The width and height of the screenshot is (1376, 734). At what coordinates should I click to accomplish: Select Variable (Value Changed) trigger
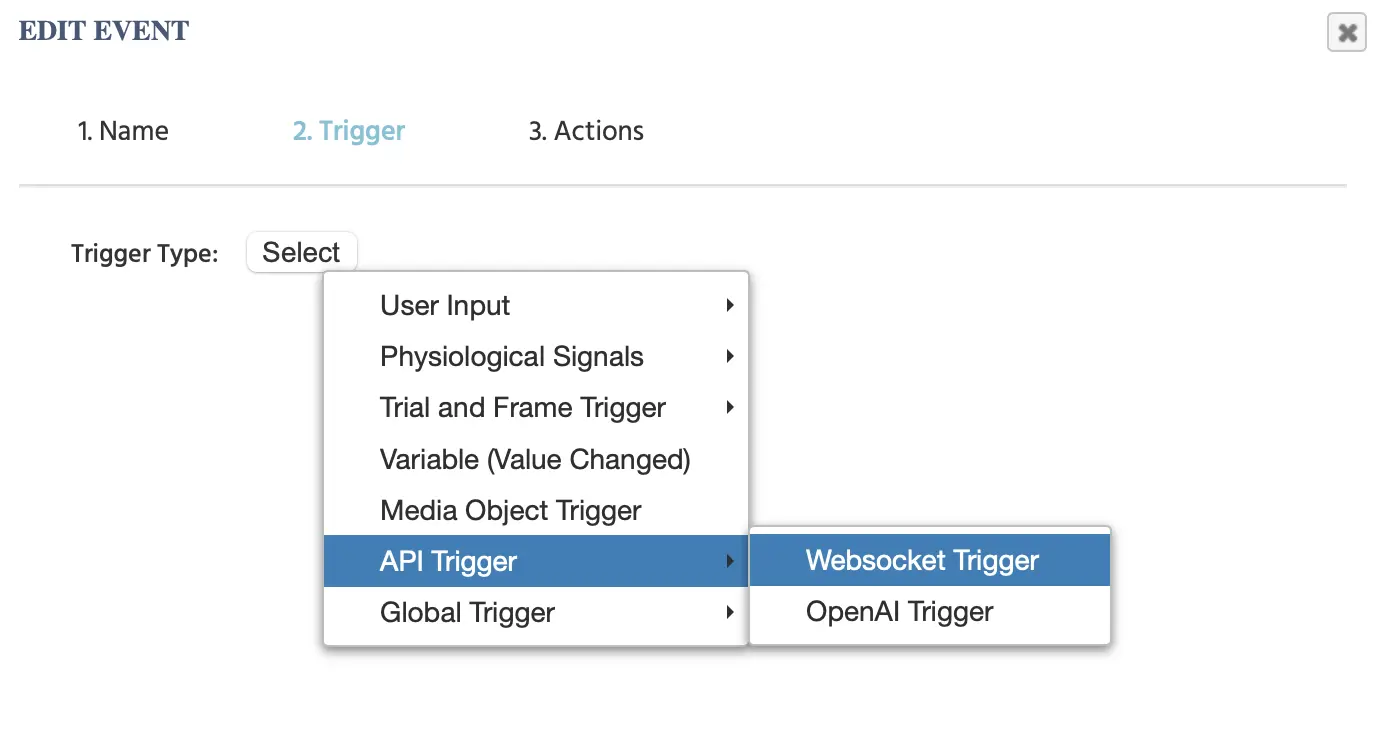click(535, 460)
